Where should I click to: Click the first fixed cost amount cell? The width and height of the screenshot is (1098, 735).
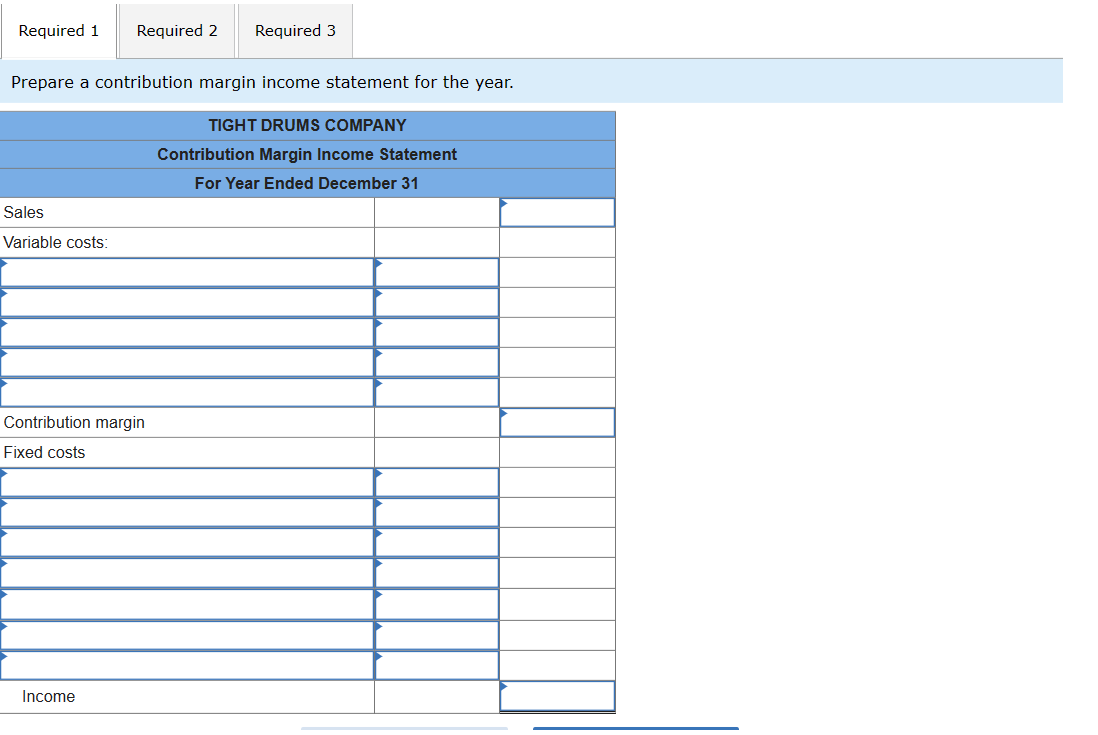point(436,482)
